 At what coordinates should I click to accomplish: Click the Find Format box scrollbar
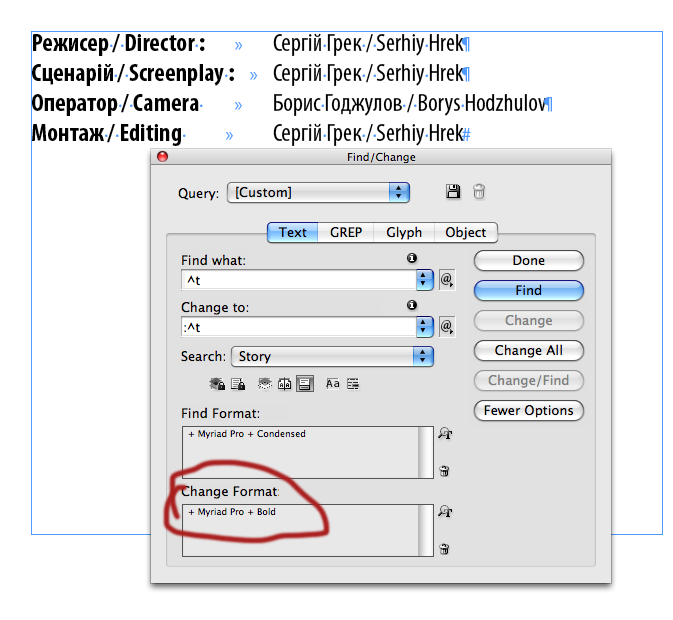[x=426, y=452]
